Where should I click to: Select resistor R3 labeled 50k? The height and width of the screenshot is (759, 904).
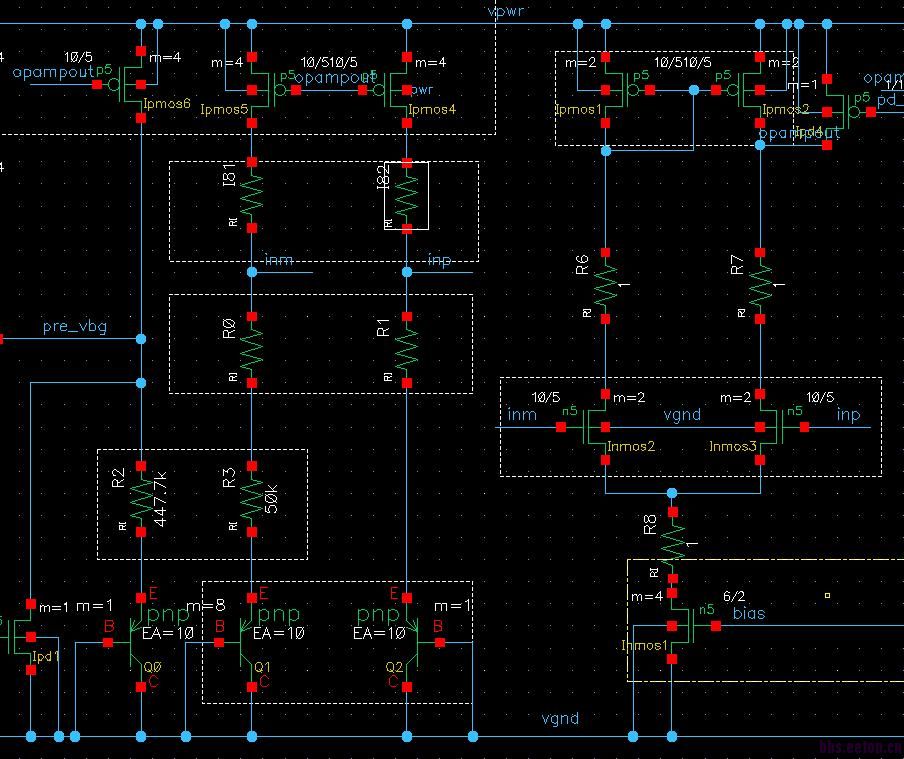coord(252,496)
